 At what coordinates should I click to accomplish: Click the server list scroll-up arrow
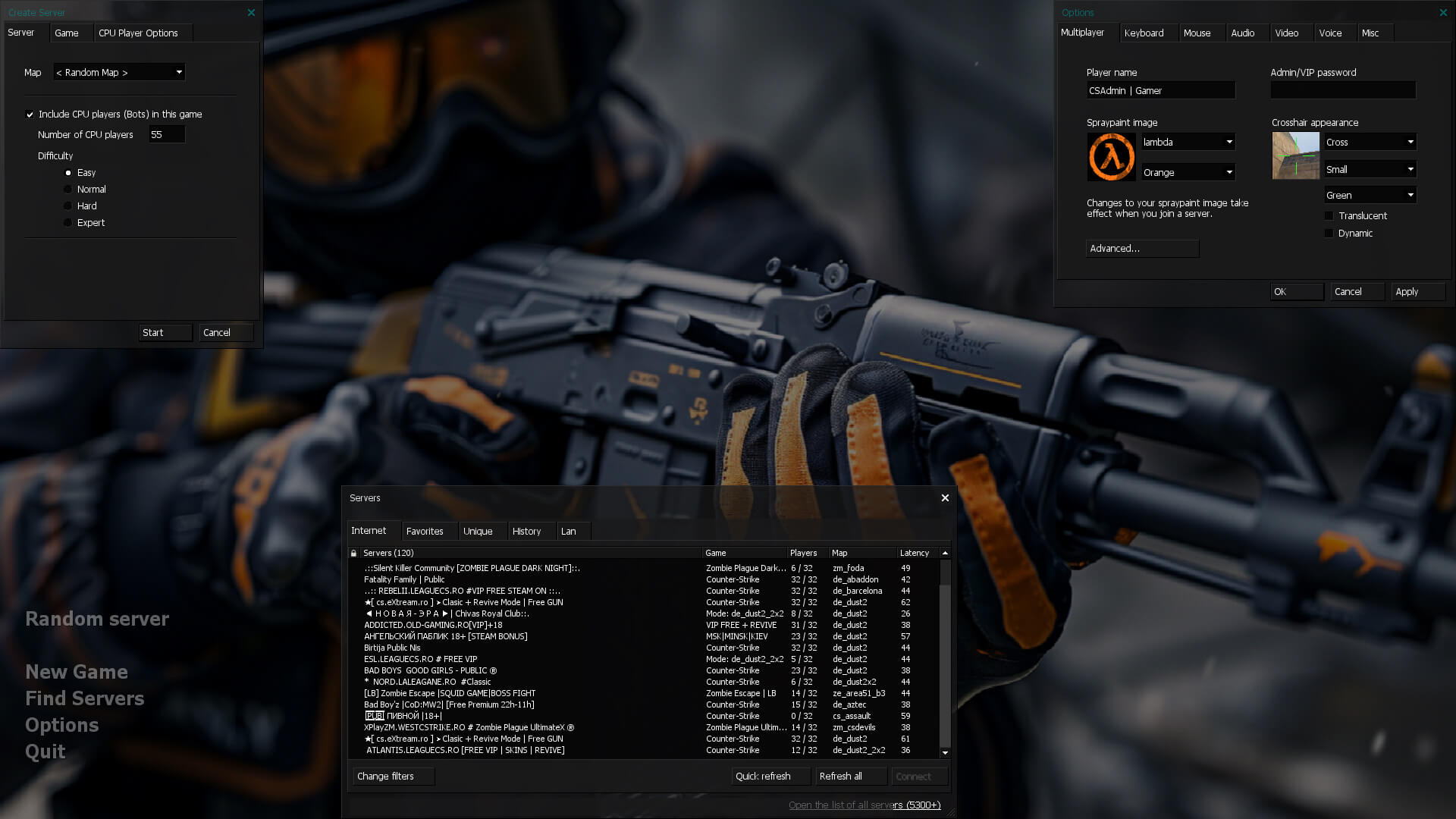(x=945, y=553)
